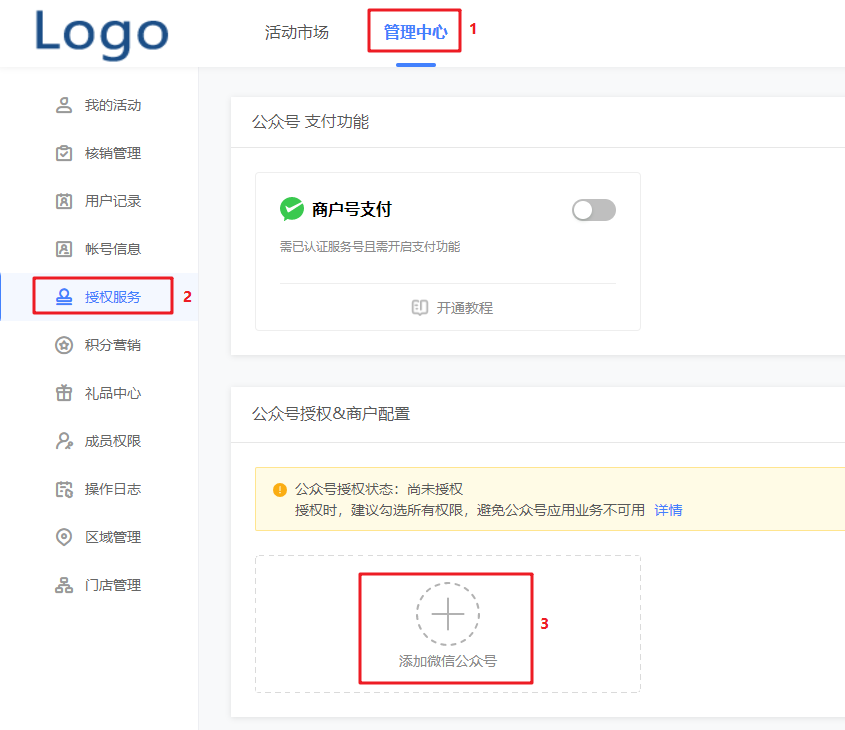The height and width of the screenshot is (730, 845).
Task: Click the plus circle to add account
Action: tap(447, 614)
